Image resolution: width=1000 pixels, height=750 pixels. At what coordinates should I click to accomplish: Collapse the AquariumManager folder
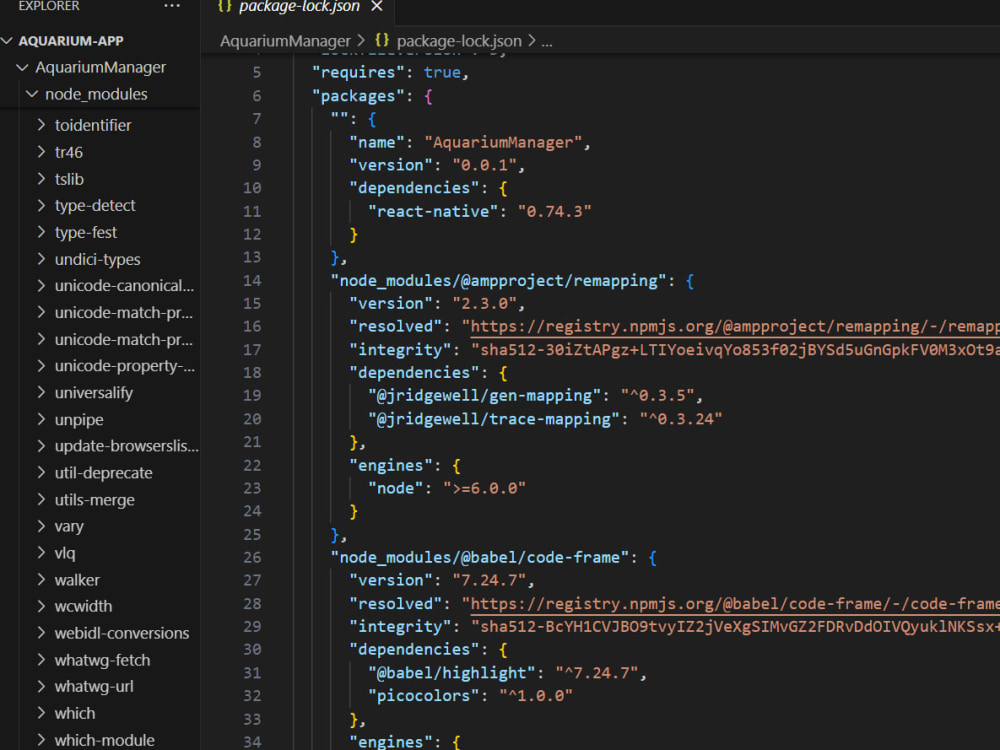point(22,68)
